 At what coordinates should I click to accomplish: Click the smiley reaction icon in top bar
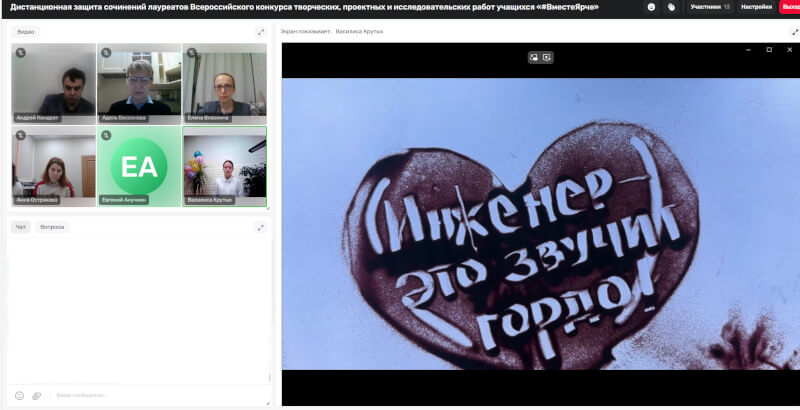tap(651, 7)
